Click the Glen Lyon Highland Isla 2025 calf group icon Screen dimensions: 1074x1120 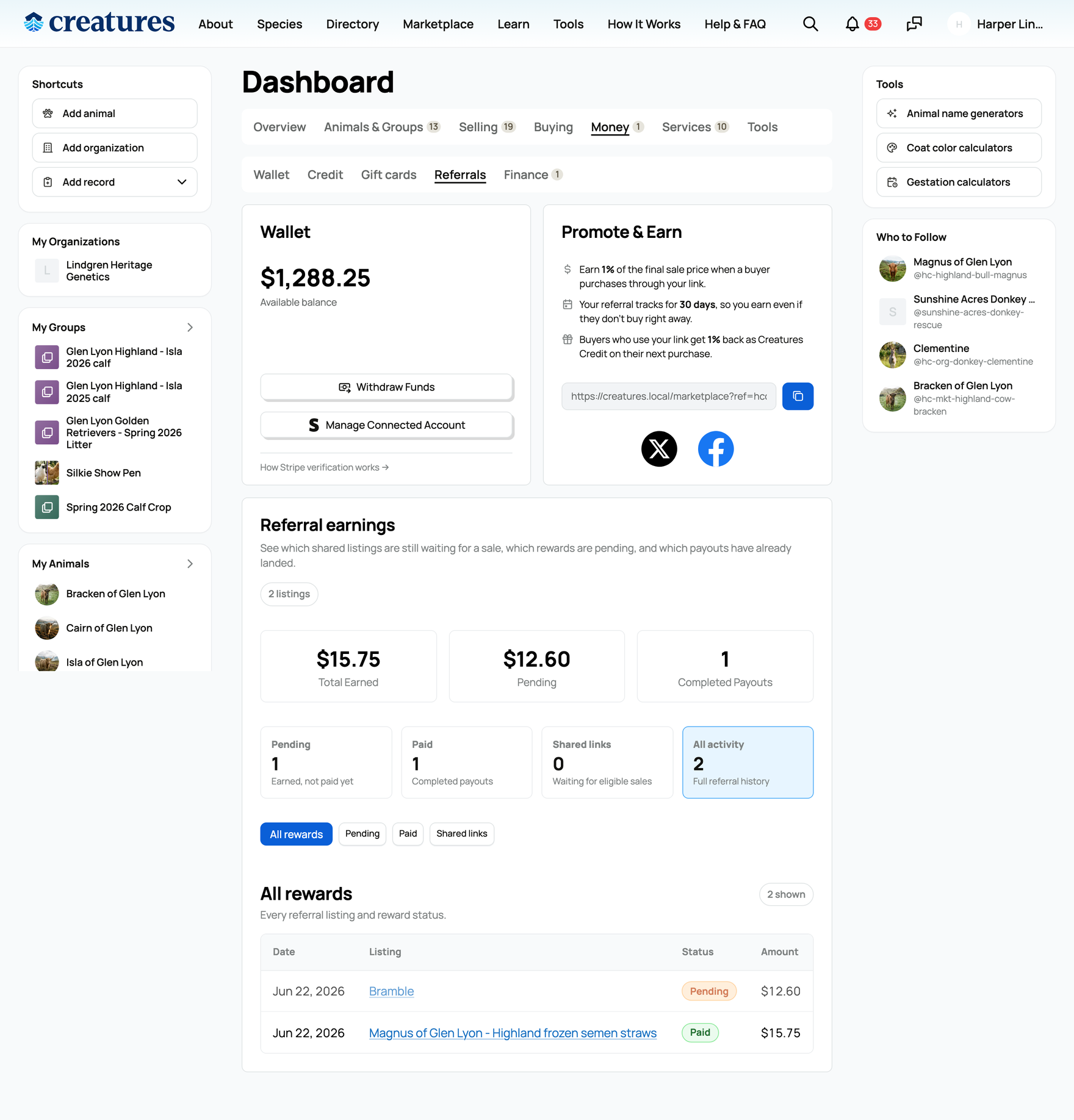point(47,392)
